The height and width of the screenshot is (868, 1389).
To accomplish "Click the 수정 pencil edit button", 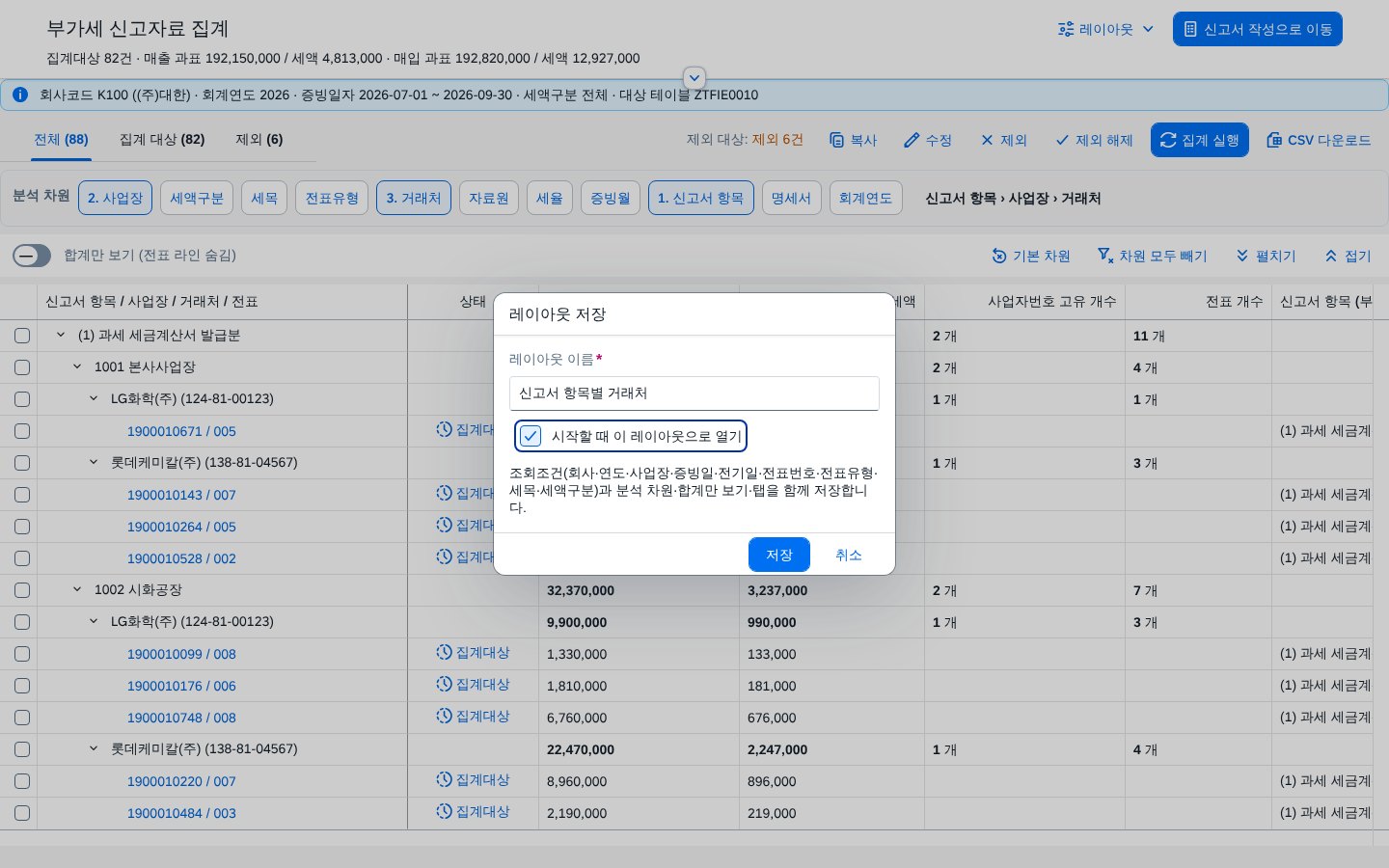I will [x=928, y=140].
